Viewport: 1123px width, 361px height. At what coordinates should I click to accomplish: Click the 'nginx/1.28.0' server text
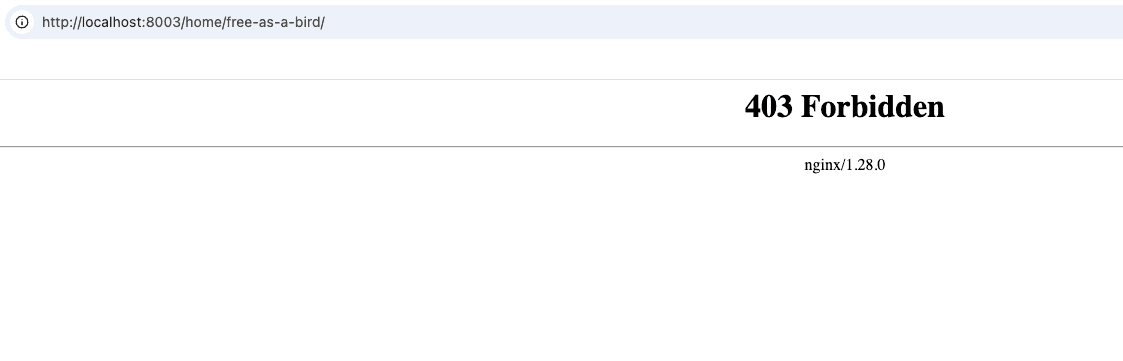(844, 165)
